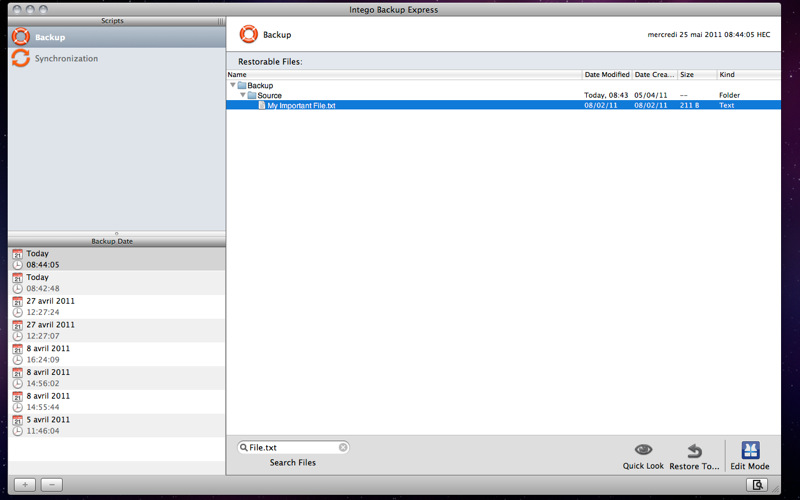Remove script with minus button
Viewport: 800px width, 500px height.
click(x=52, y=485)
